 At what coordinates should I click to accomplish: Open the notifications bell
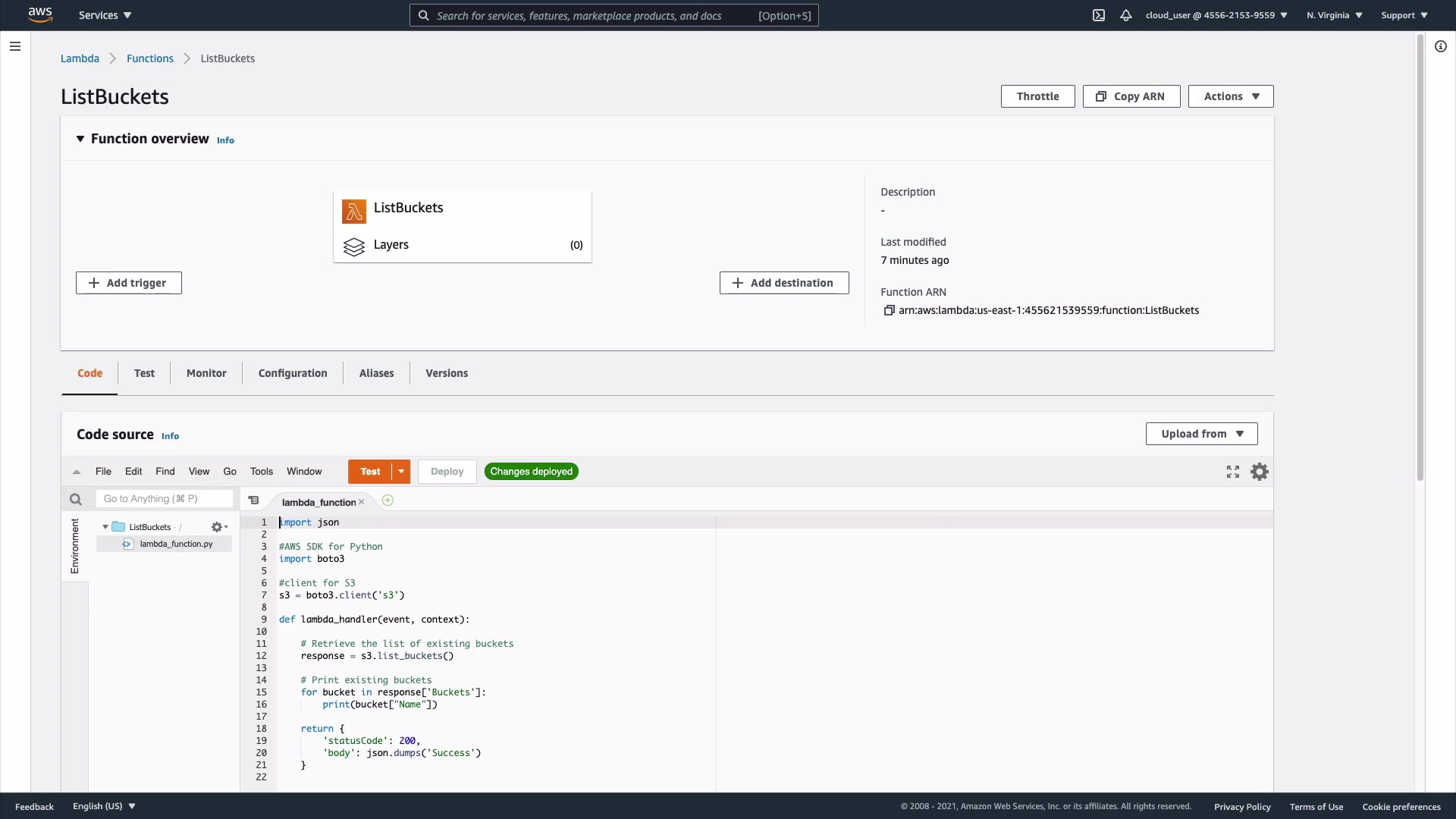[x=1126, y=15]
